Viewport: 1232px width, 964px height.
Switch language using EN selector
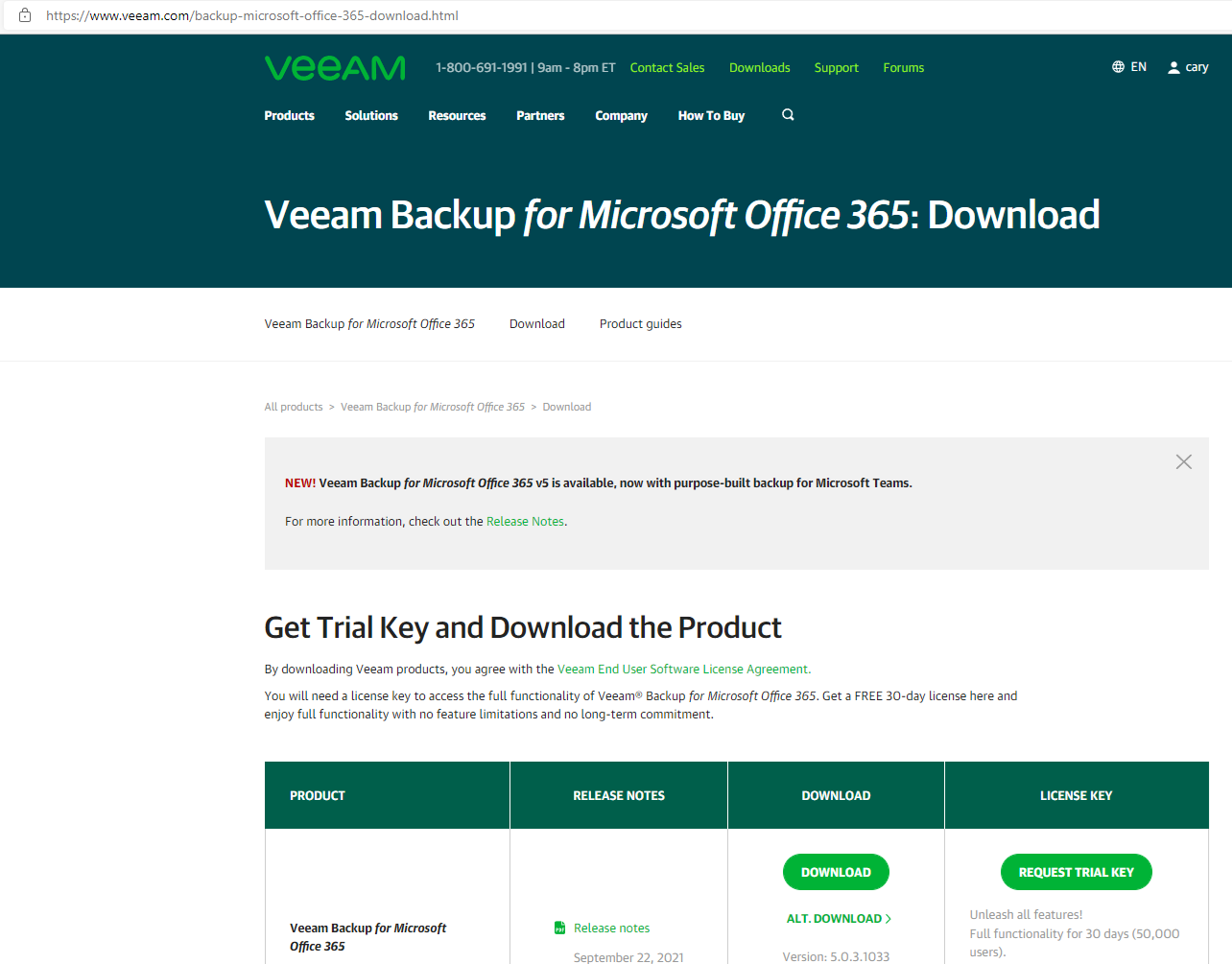coord(1139,67)
